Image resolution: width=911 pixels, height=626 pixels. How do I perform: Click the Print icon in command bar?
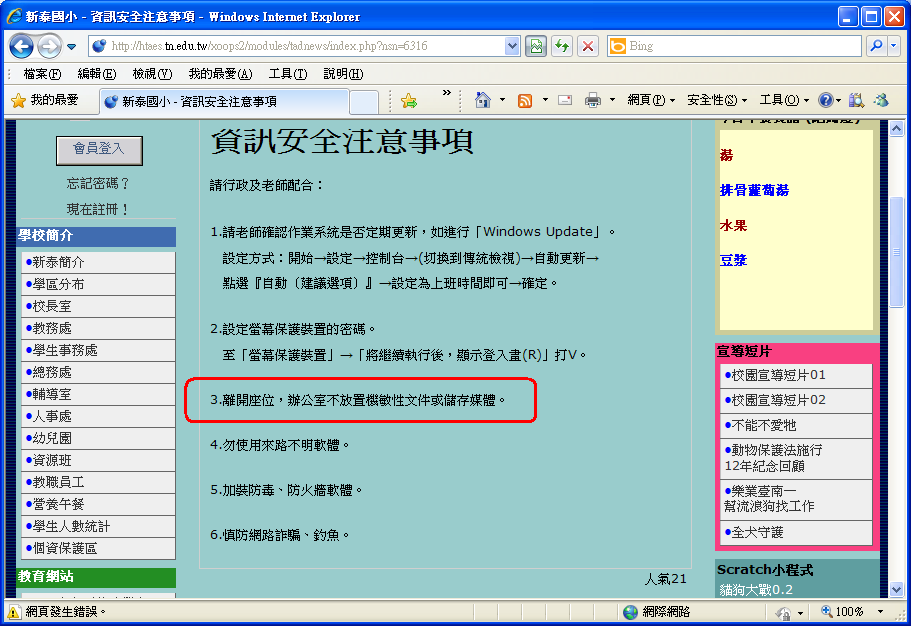pos(592,100)
